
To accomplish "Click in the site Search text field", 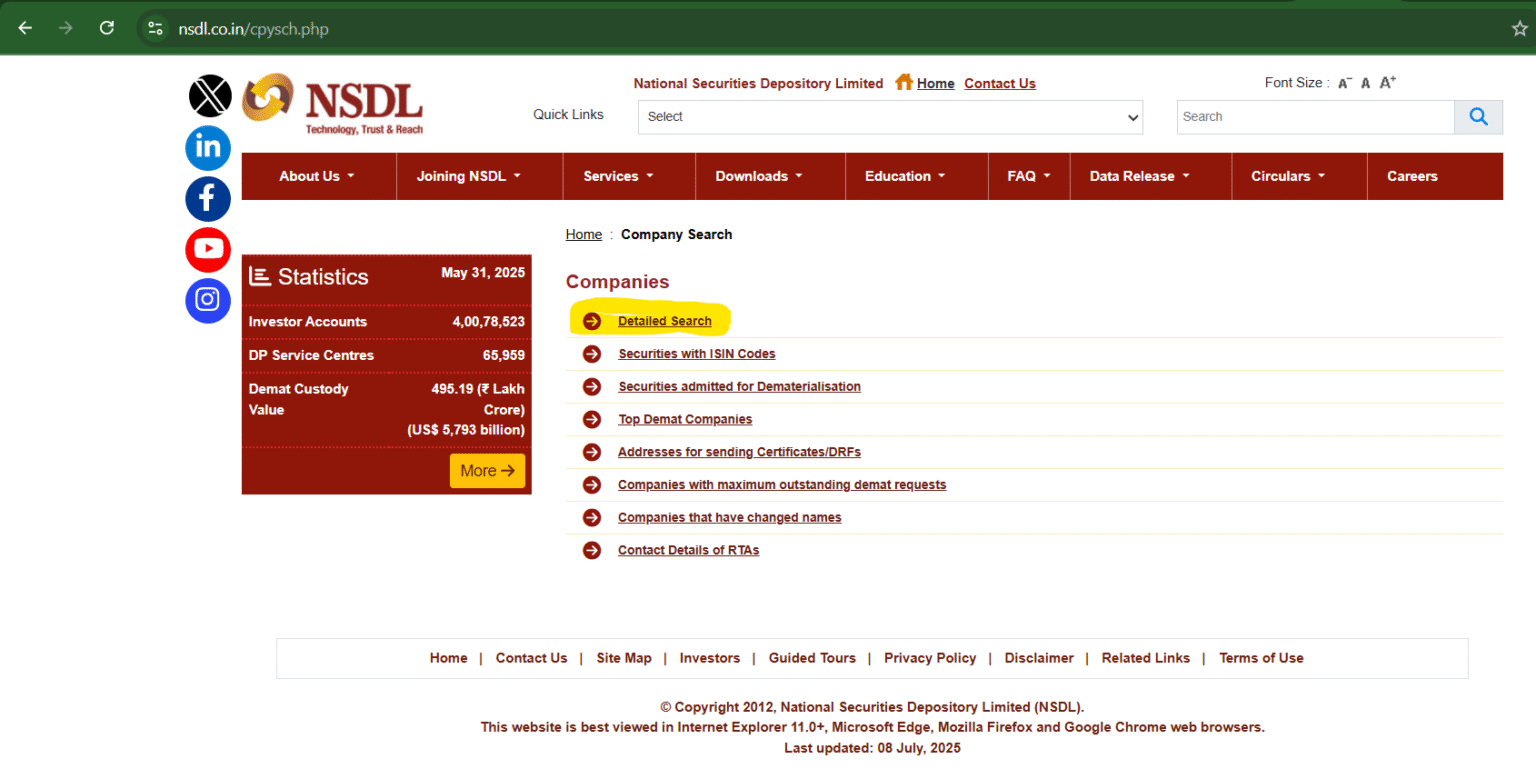I will click(x=1314, y=117).
